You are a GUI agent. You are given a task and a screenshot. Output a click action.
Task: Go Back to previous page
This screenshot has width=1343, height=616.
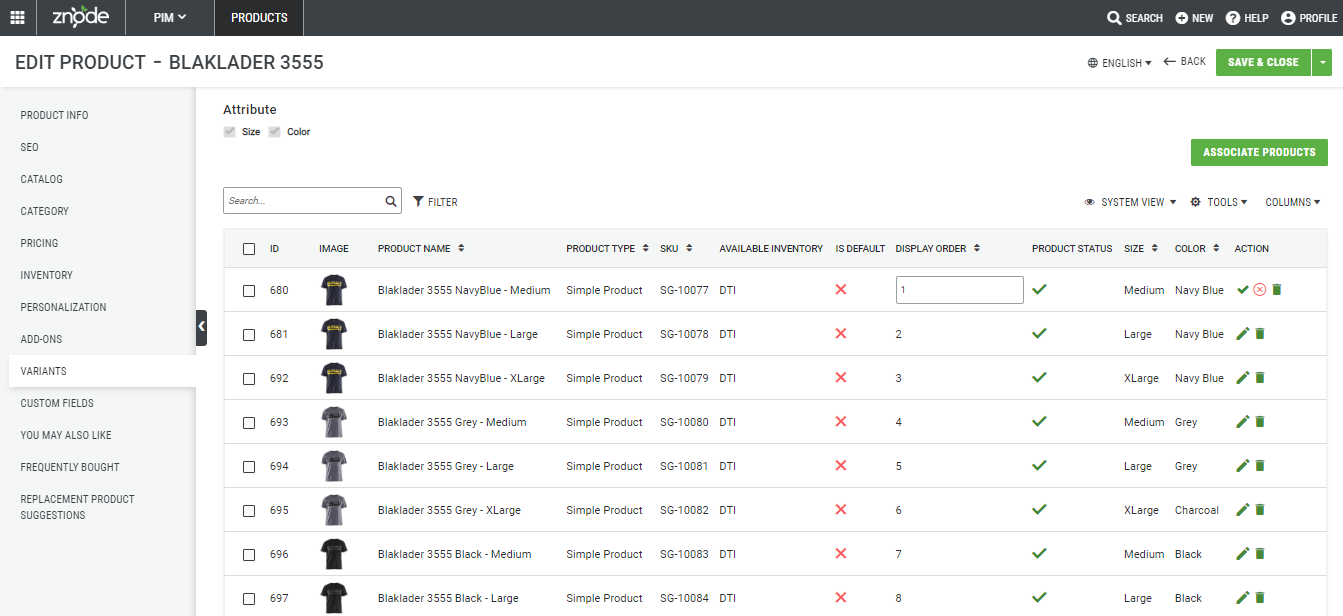coord(1185,62)
